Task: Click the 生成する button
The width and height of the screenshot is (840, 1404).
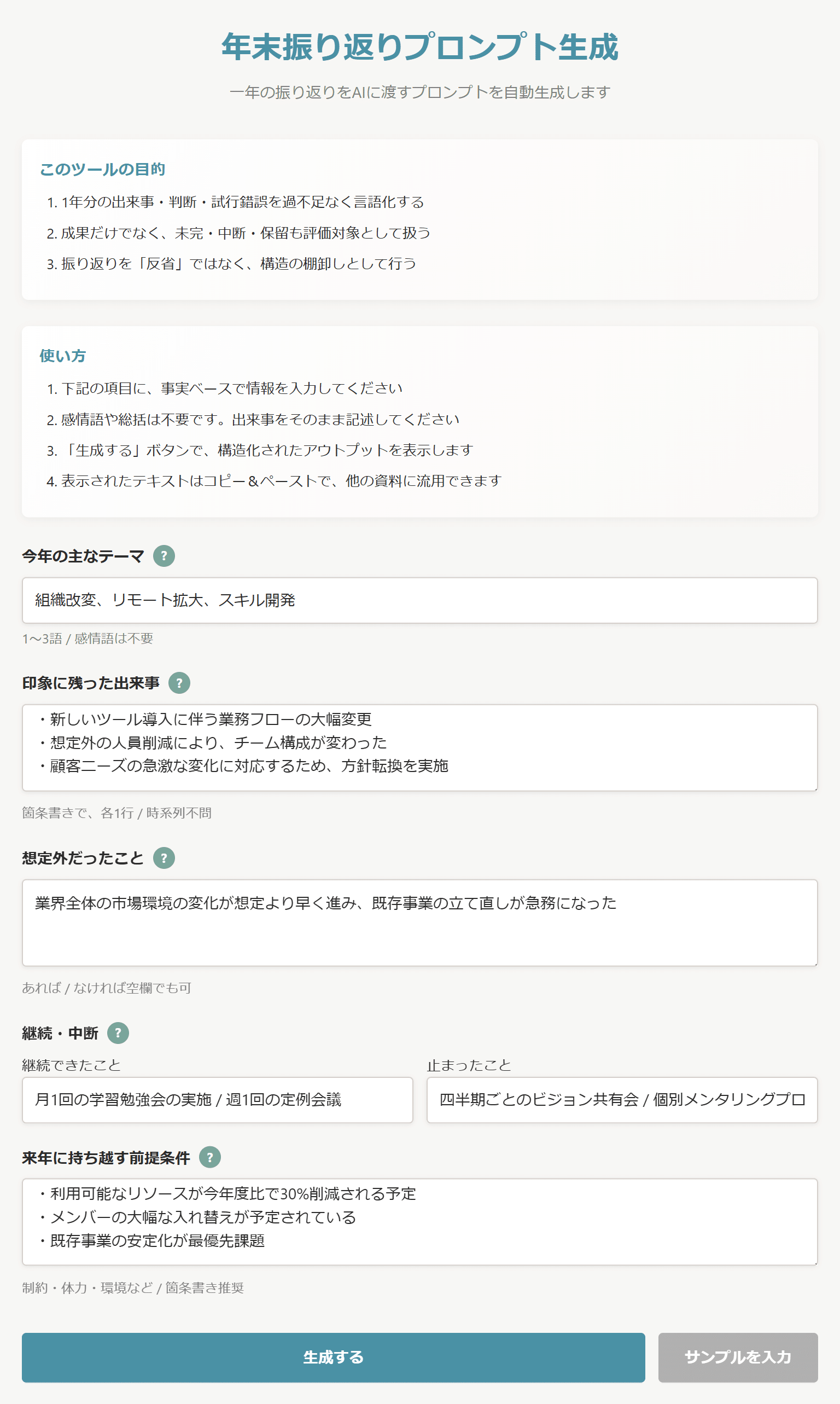Action: 333,1357
